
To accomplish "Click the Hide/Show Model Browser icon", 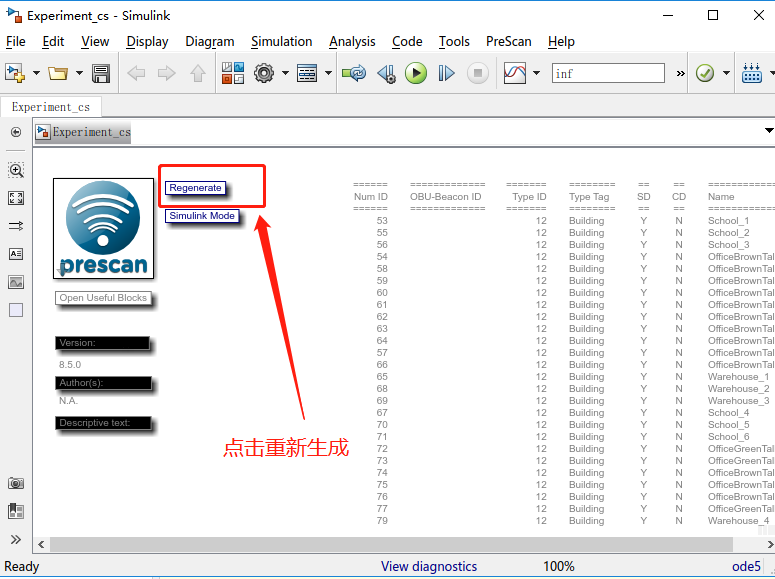I will 16,132.
